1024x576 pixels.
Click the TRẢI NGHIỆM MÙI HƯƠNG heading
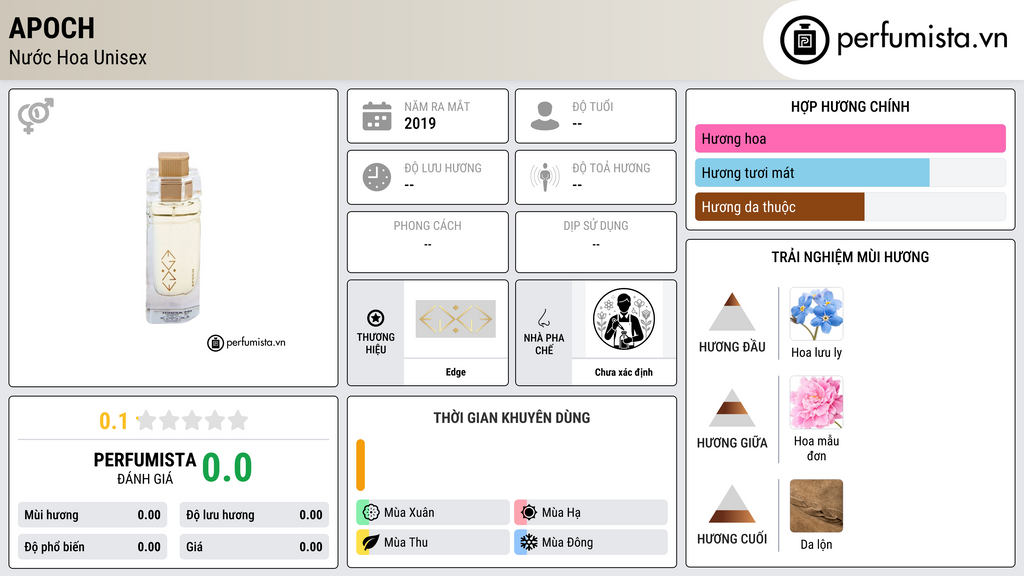pos(850,257)
